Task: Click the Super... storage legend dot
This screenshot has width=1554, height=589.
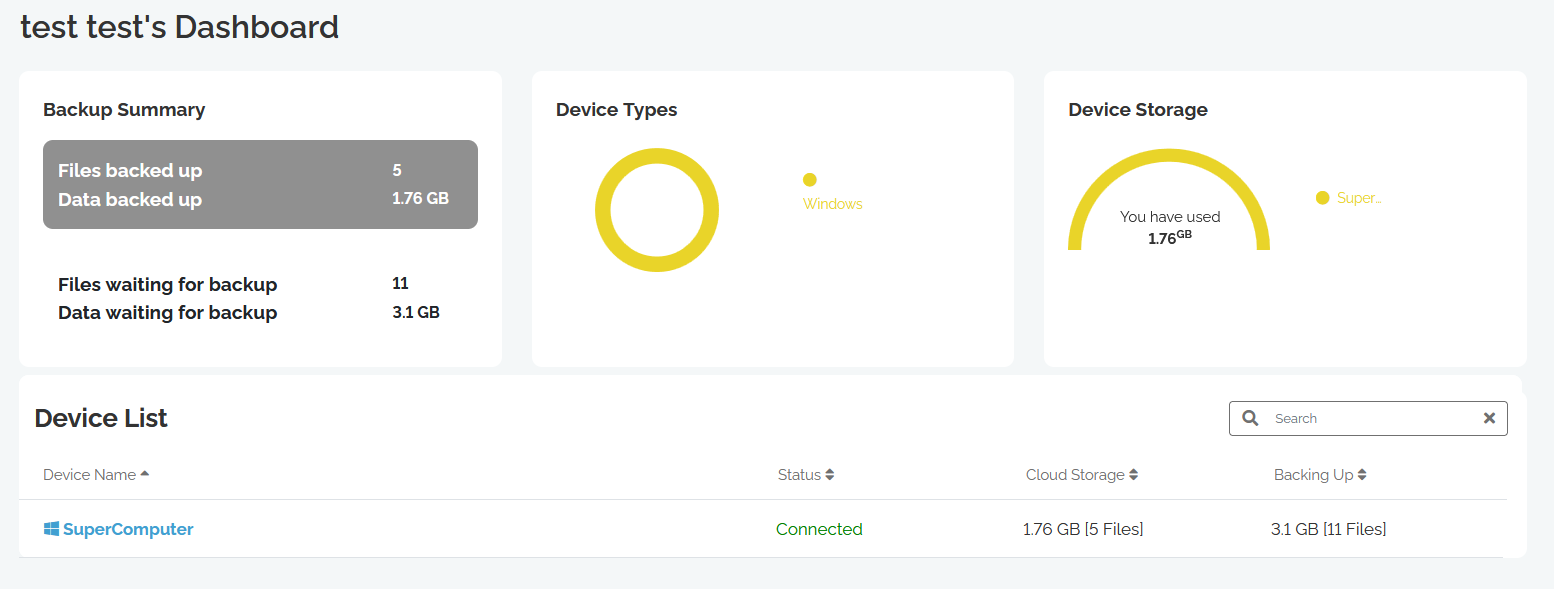Action: click(1323, 198)
